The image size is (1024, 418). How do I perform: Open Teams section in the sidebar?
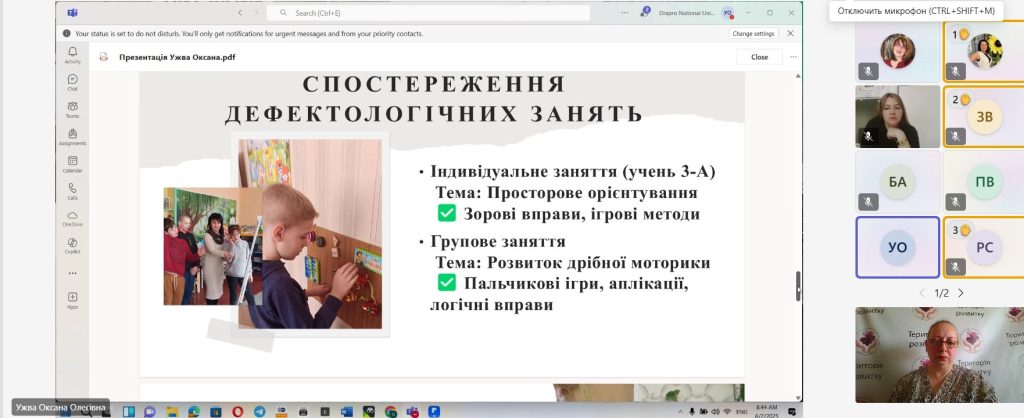[x=72, y=110]
